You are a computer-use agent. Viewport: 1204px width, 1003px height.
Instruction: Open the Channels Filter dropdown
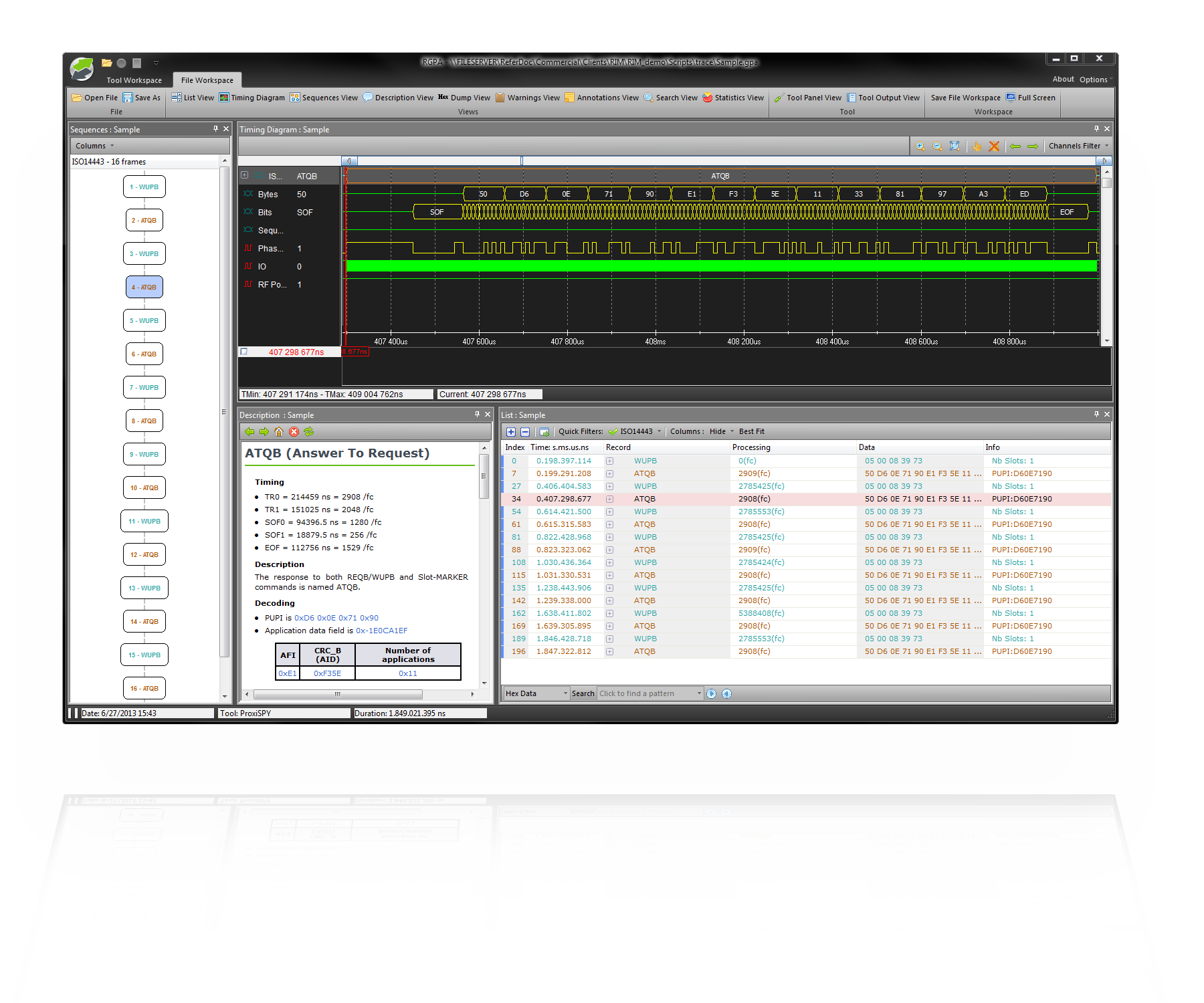pos(1078,146)
